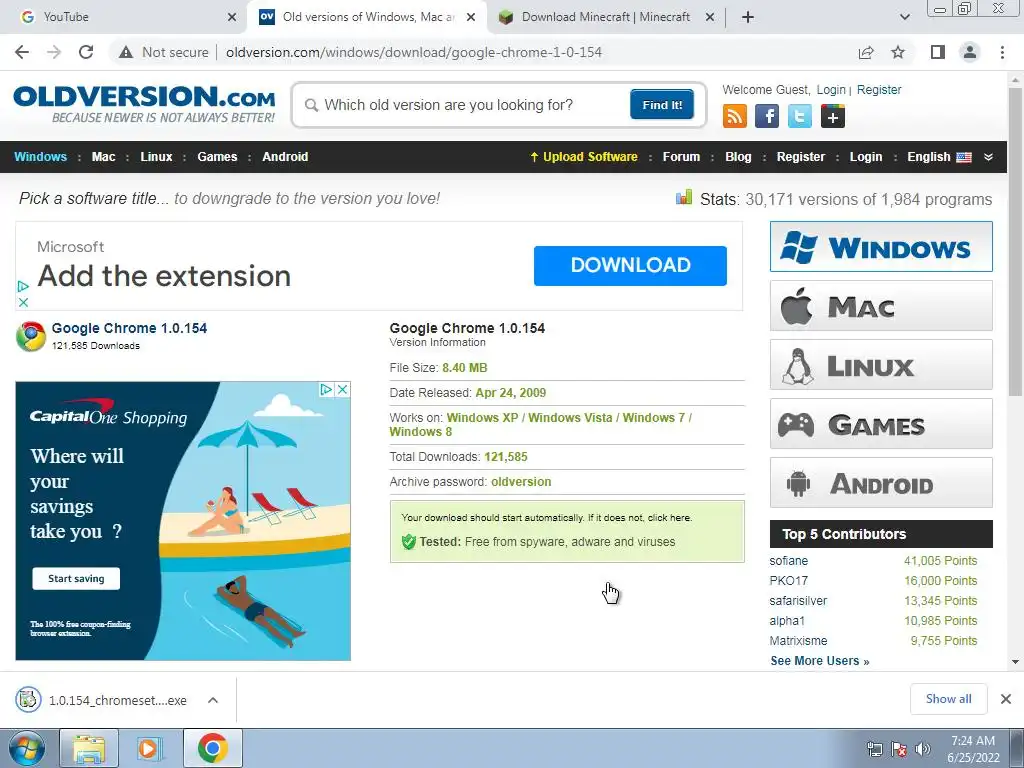Expand the navigation bar double-chevron

coord(988,157)
